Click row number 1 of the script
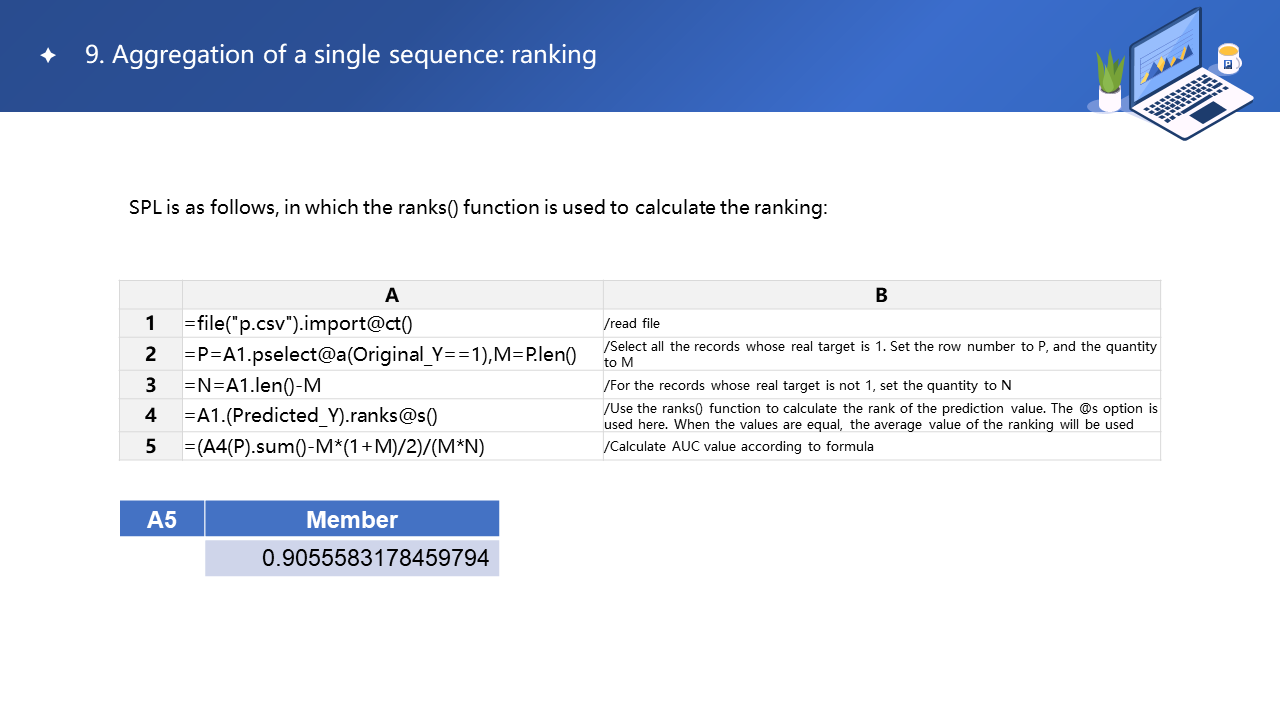1280x720 pixels. (x=151, y=323)
